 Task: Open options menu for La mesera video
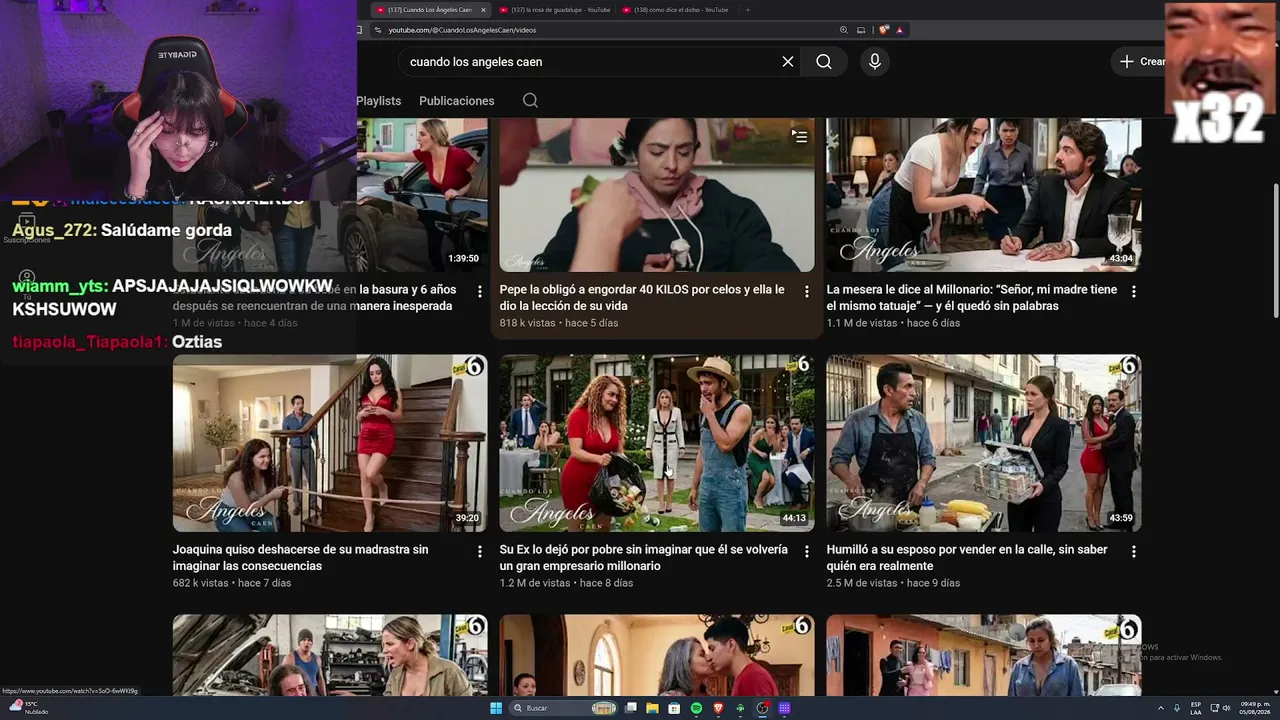pyautogui.click(x=1134, y=292)
